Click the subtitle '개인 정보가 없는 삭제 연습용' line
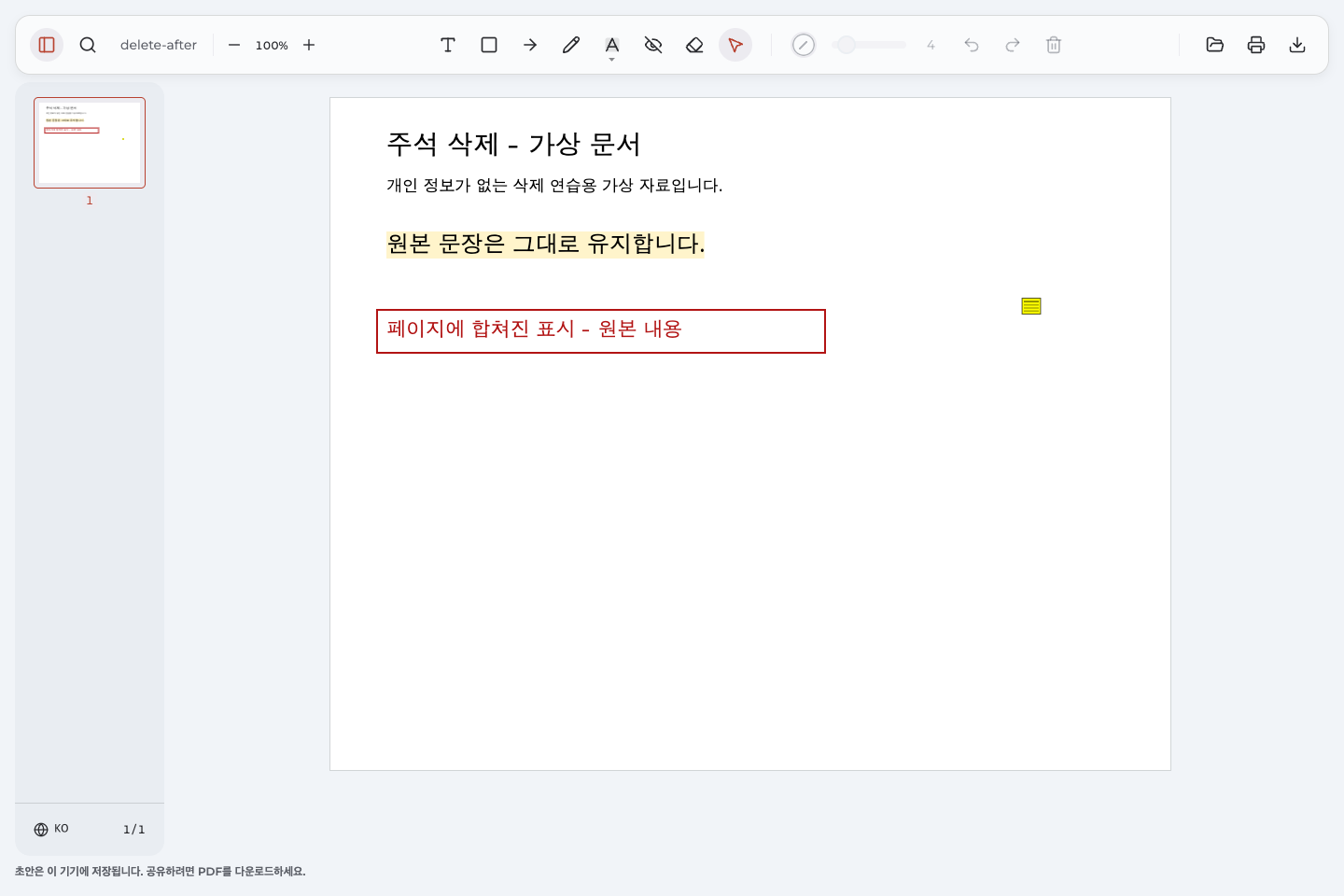The height and width of the screenshot is (896, 1344). (x=554, y=185)
